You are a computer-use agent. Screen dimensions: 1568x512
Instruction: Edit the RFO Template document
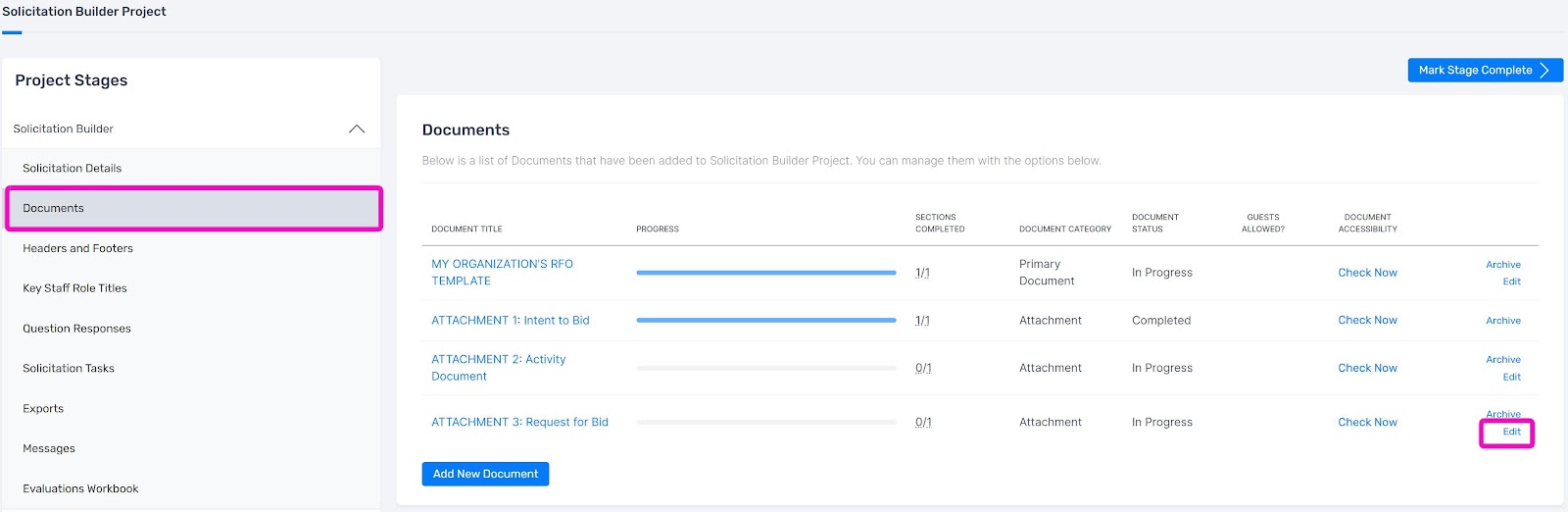pyautogui.click(x=1511, y=282)
